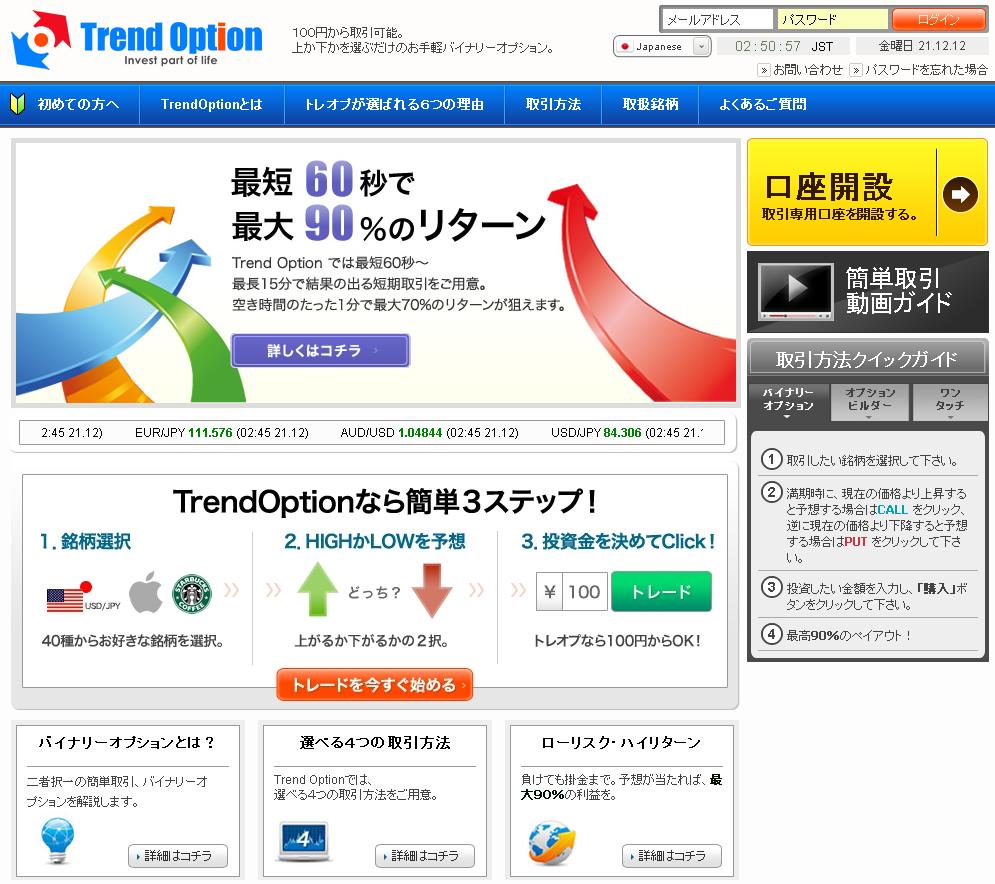Open よくあるご質問 in the navigation bar

coord(763,104)
